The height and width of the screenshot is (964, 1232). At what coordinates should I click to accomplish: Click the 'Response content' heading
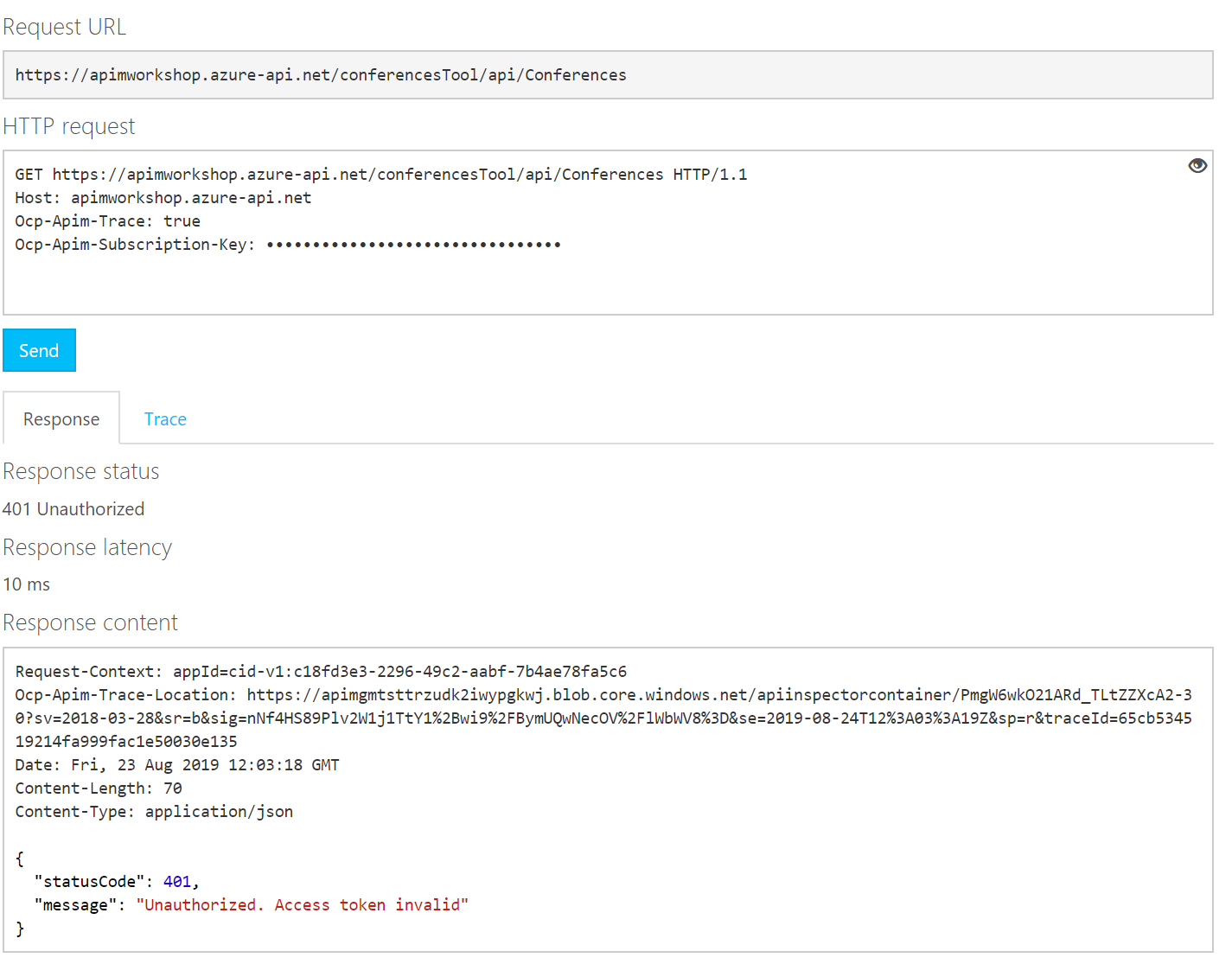[90, 622]
